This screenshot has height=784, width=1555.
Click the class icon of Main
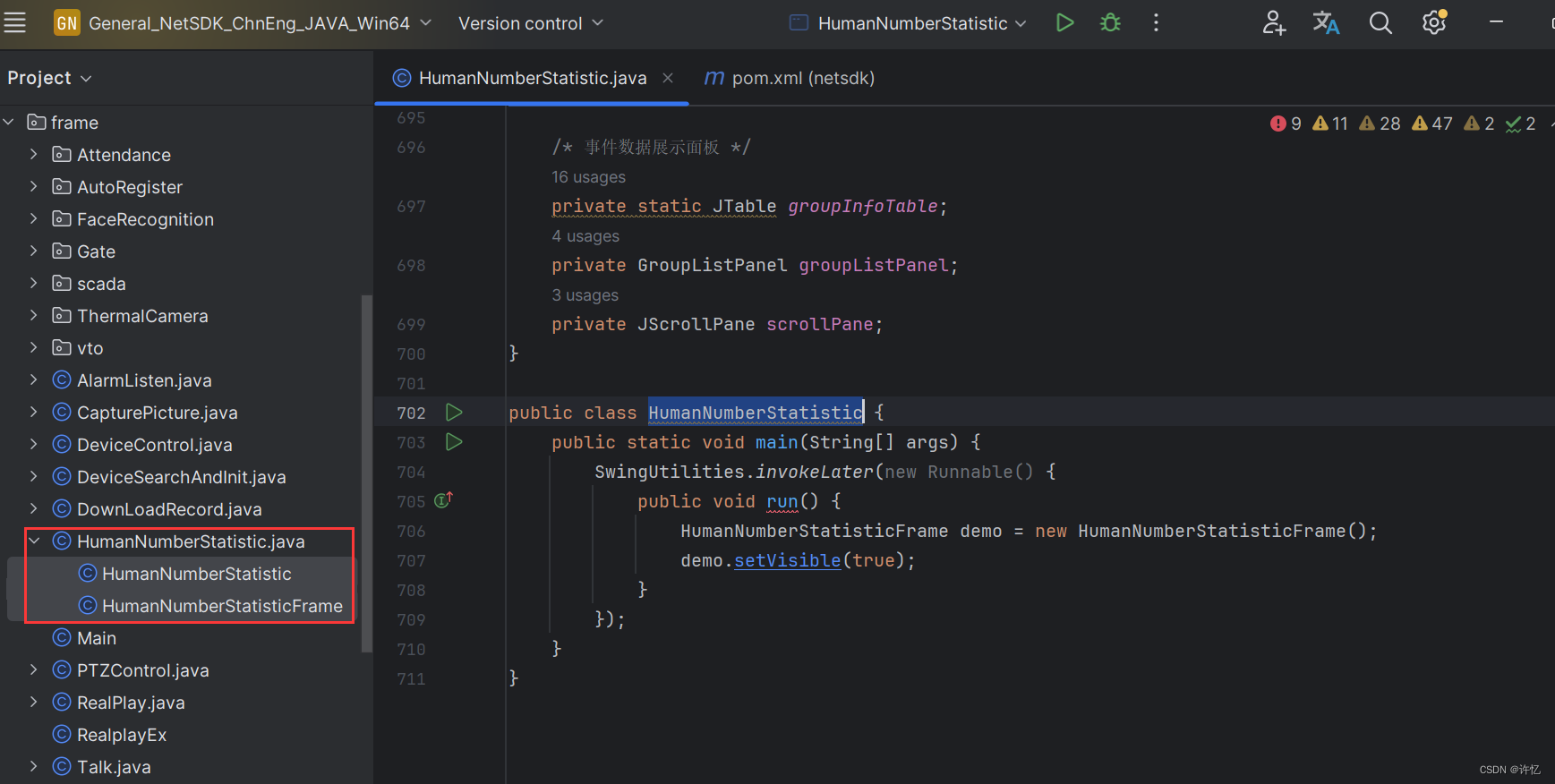(62, 638)
